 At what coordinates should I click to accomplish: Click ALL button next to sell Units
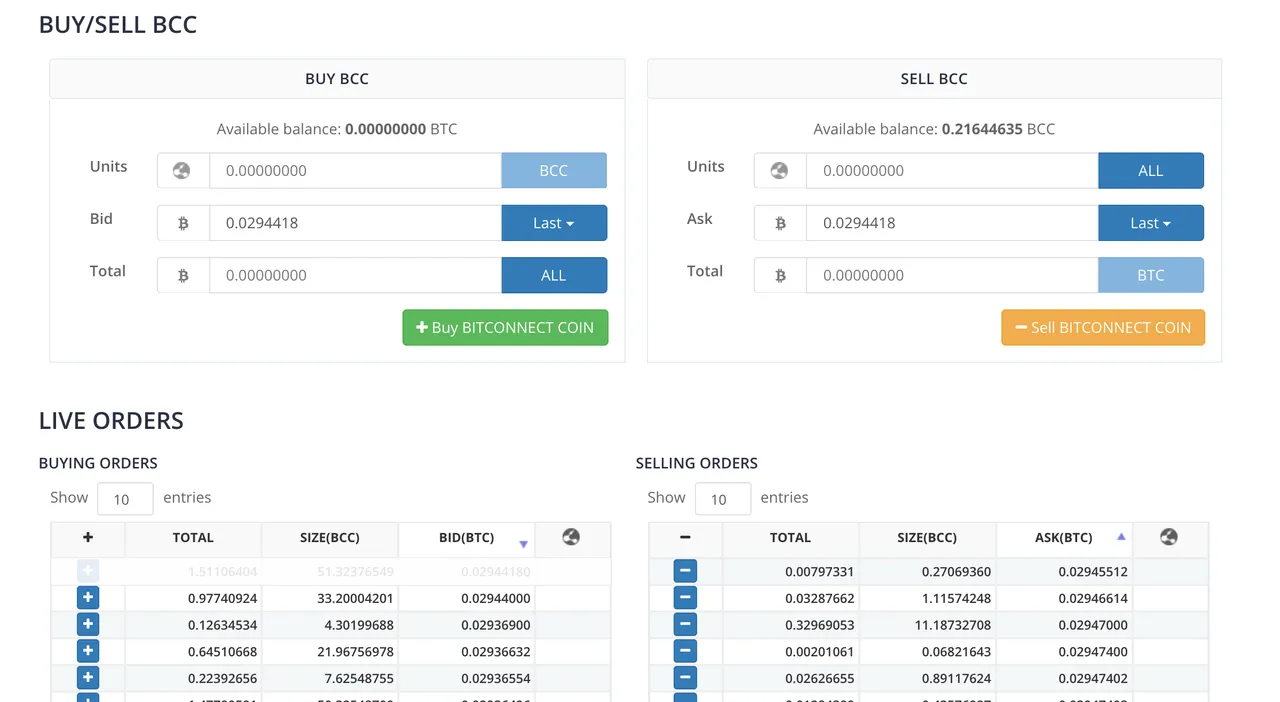point(1151,171)
